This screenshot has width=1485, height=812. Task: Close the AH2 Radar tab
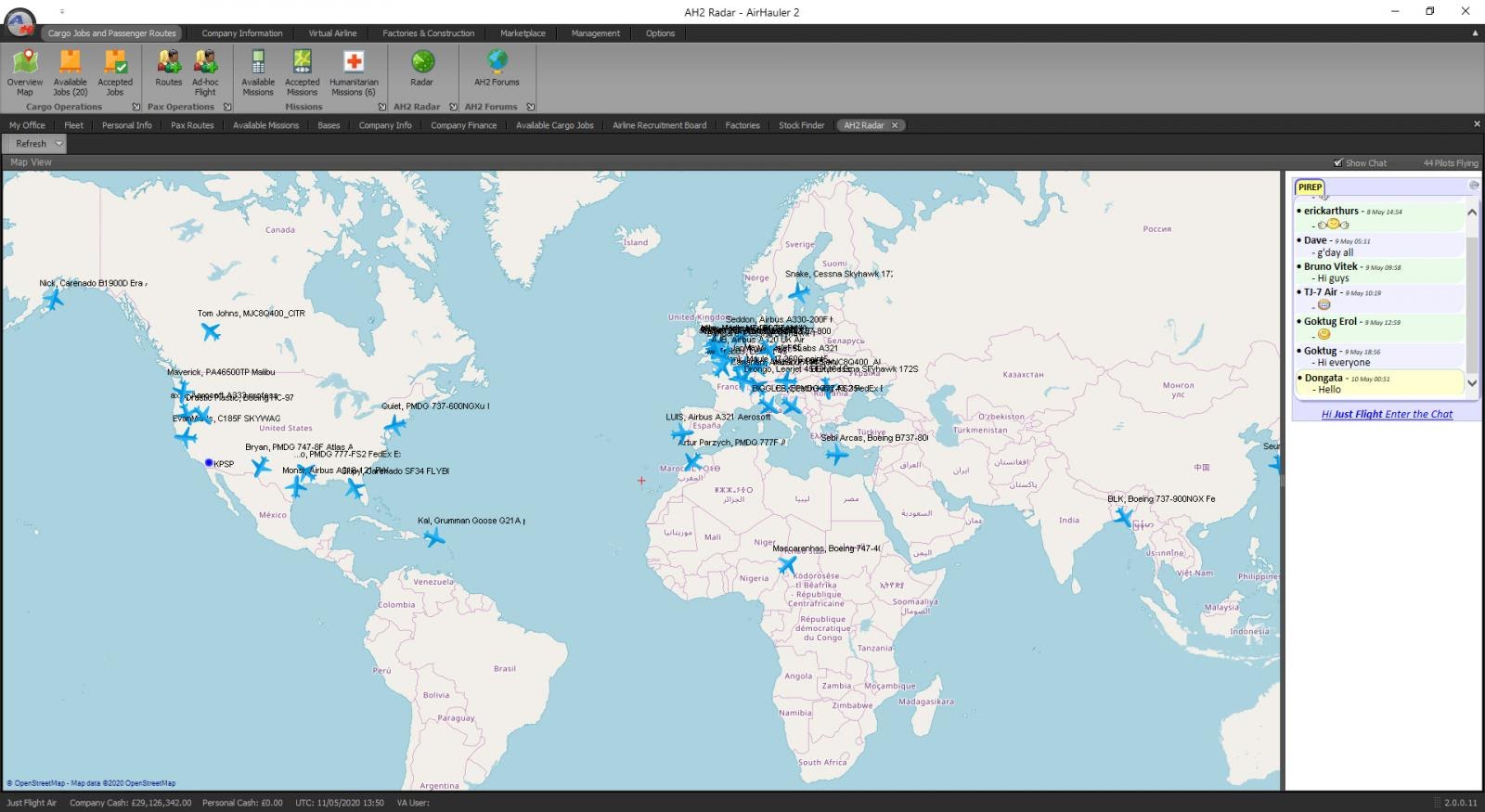coord(895,125)
